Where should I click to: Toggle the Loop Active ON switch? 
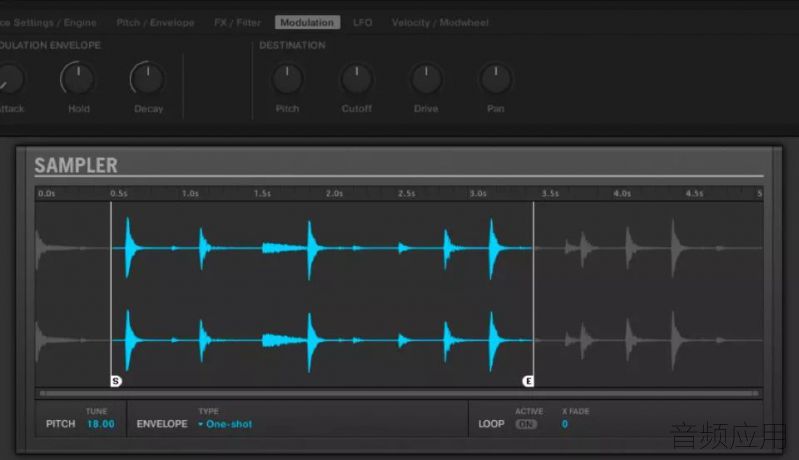click(526, 424)
